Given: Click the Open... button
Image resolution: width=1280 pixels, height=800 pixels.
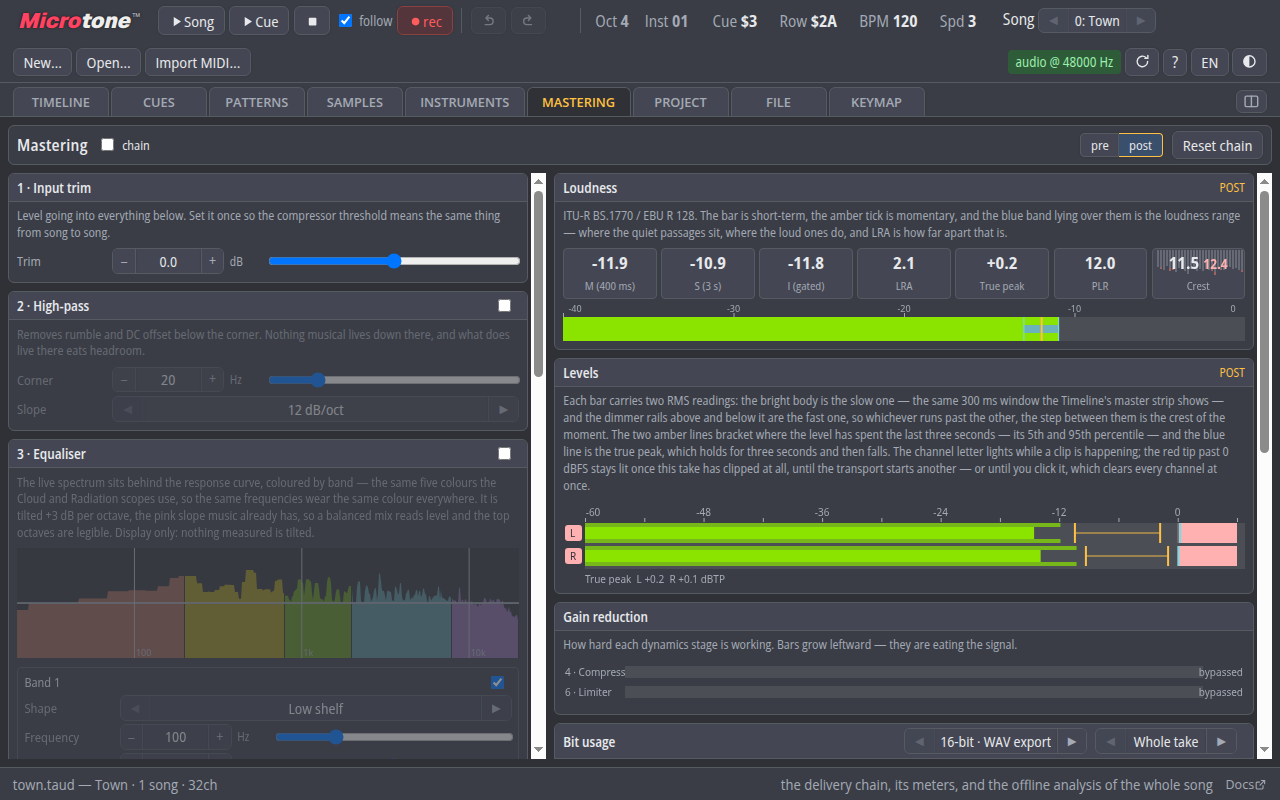Looking at the screenshot, I should coord(108,62).
